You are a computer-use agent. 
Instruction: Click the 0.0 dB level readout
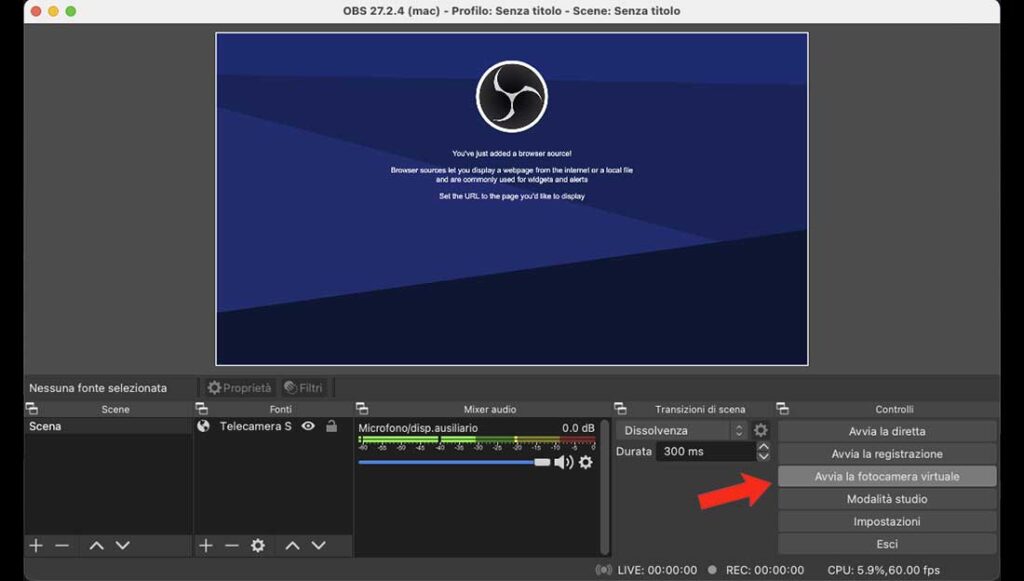tap(578, 428)
